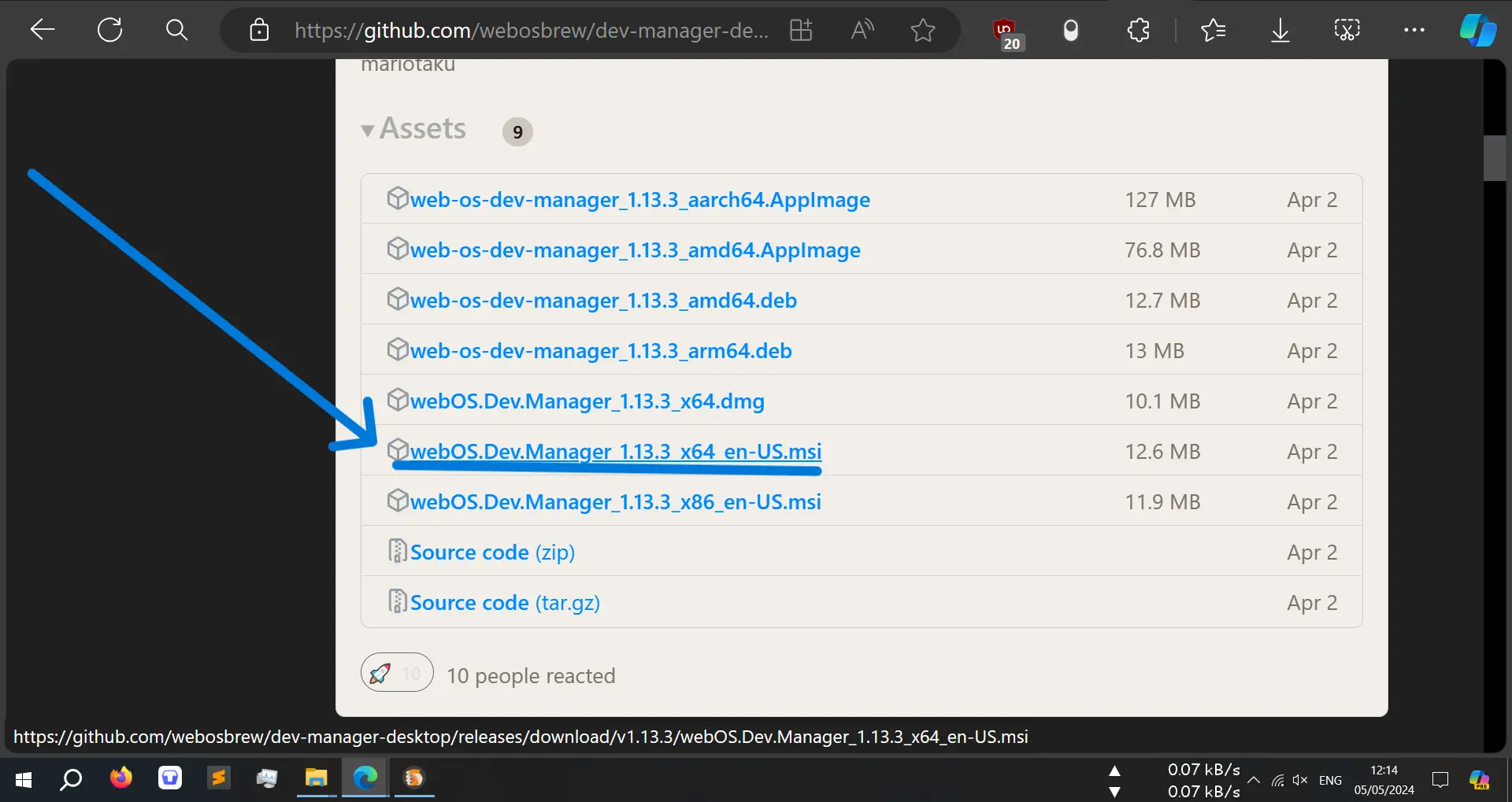The width and height of the screenshot is (1512, 802).
Task: Click the 12.6 MB size text
Action: pyautogui.click(x=1162, y=452)
